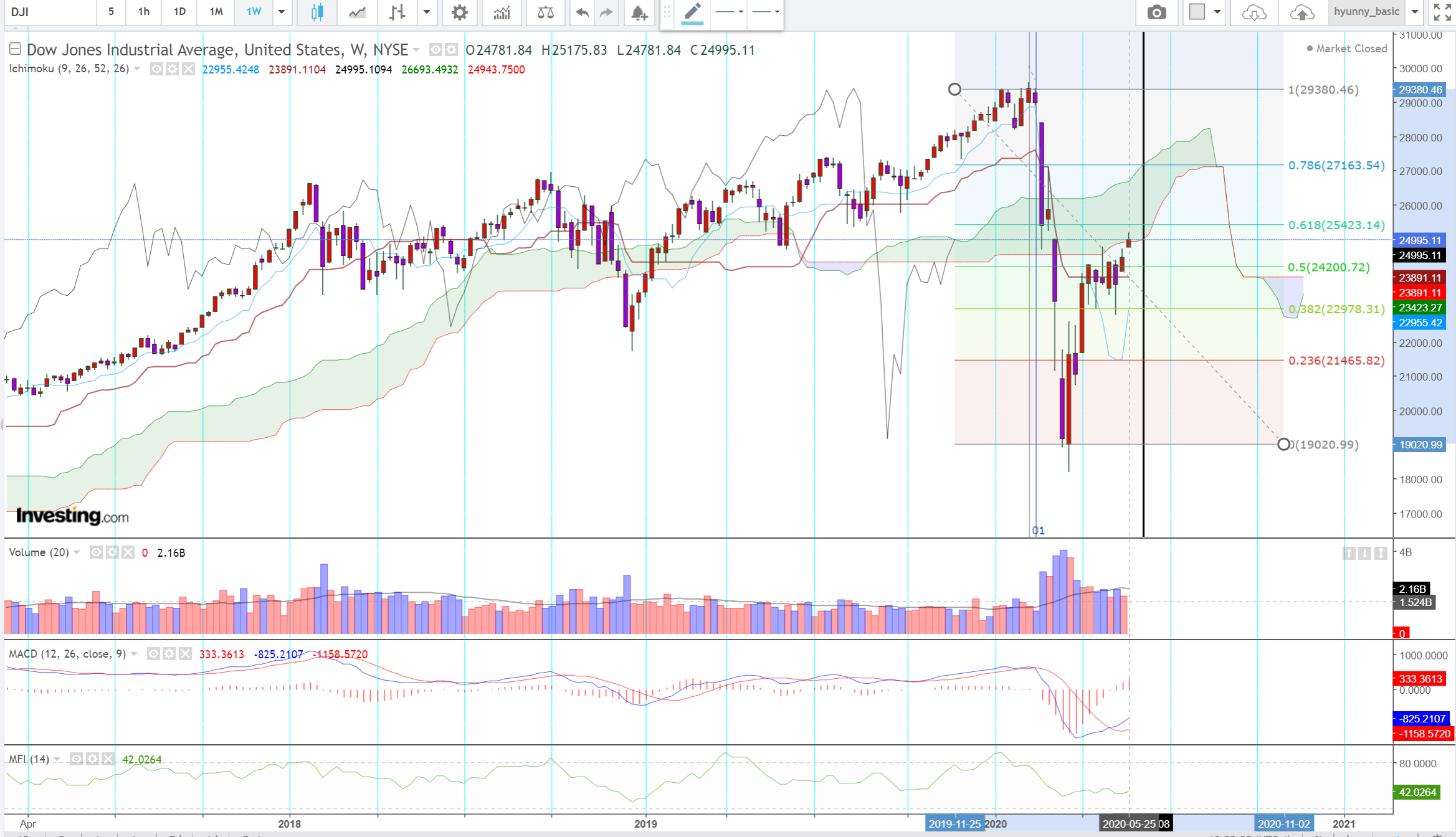Viewport: 1456px width, 837px height.
Task: Remove the MFI indicator
Action: 108,759
